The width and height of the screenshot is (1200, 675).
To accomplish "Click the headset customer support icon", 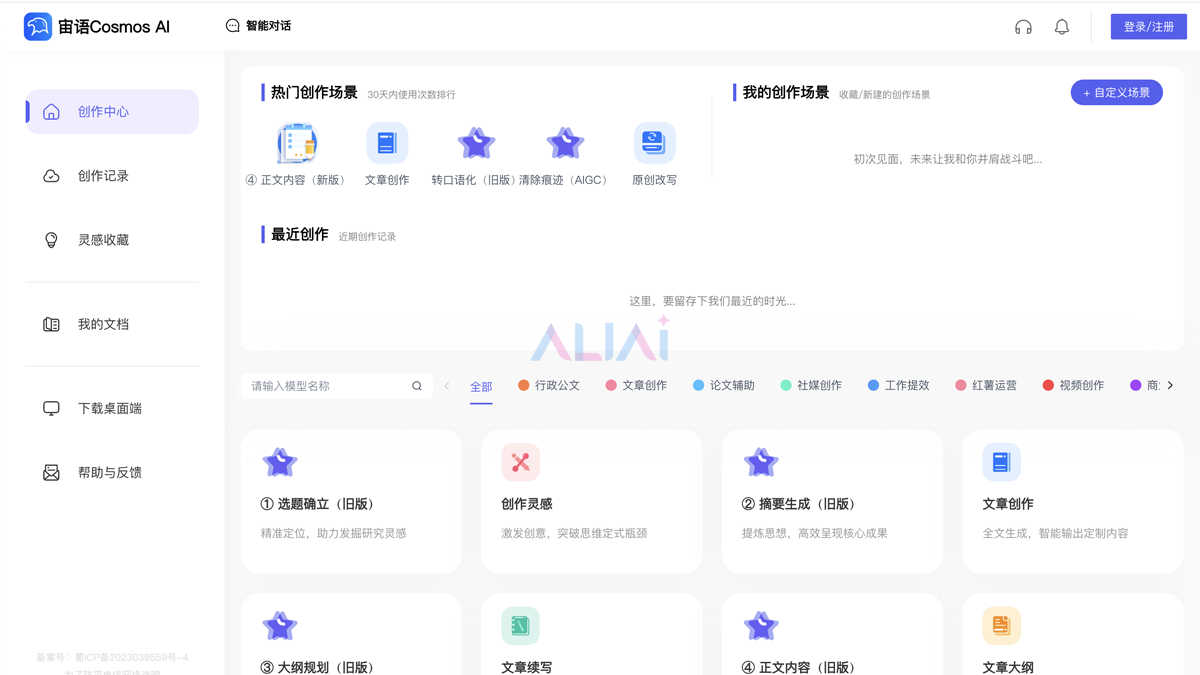I will [1023, 27].
